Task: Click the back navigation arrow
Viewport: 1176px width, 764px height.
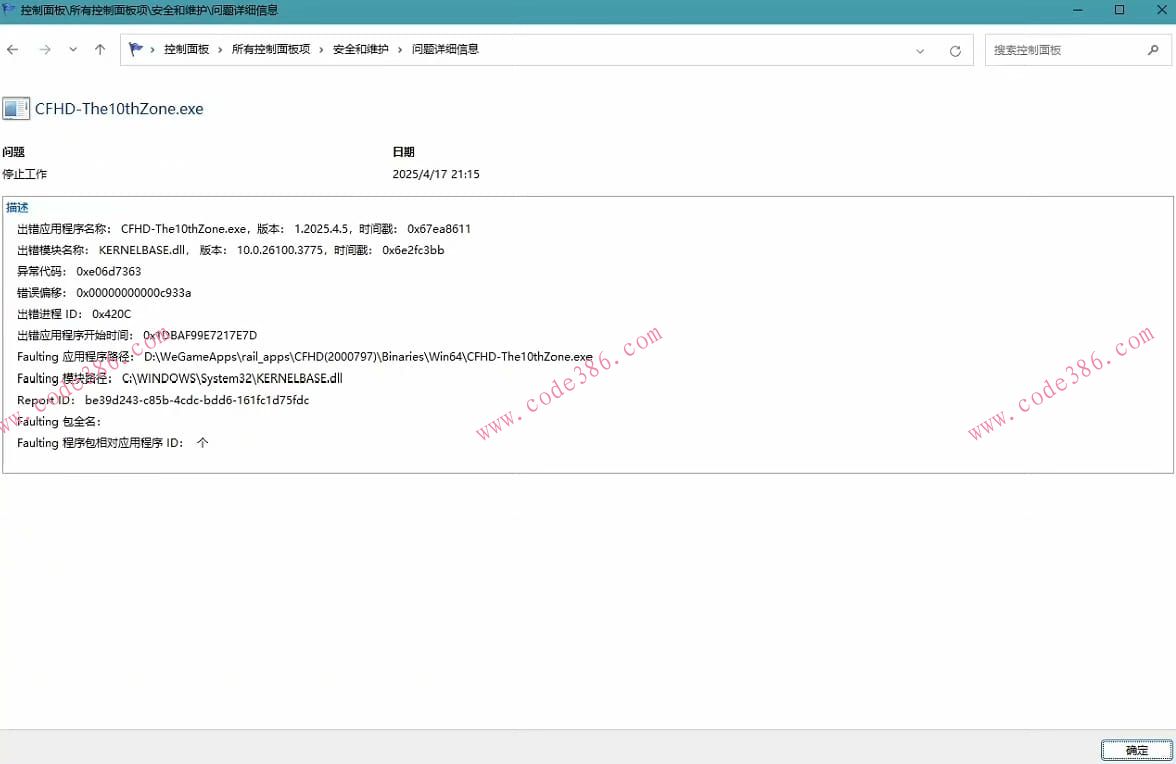Action: tap(13, 48)
